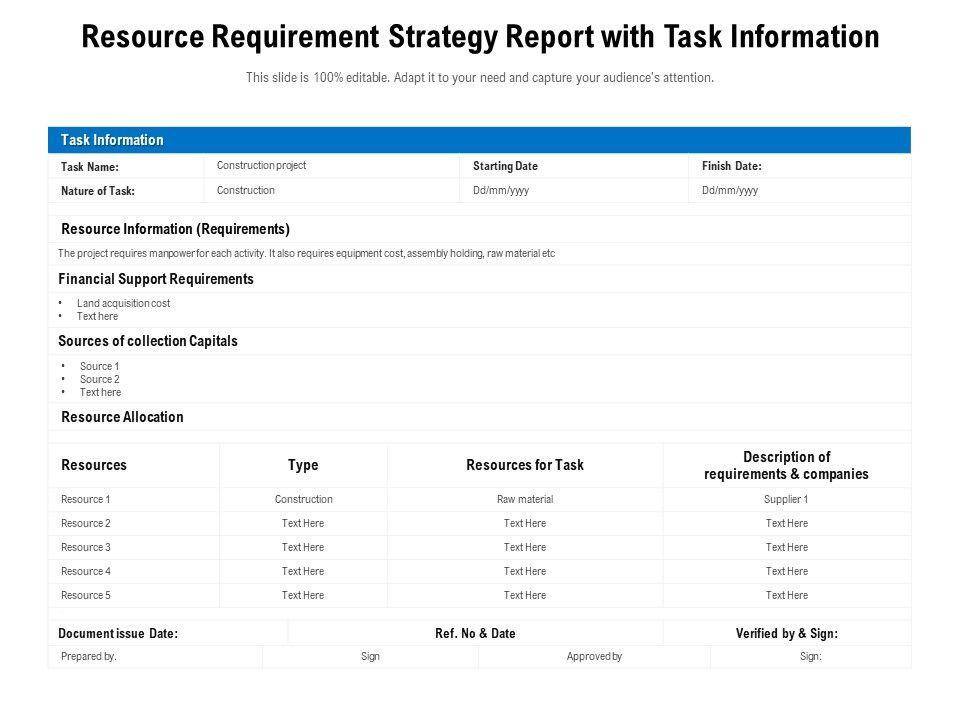Click the blue Task Information header bar
The width and height of the screenshot is (960, 720).
[x=480, y=140]
